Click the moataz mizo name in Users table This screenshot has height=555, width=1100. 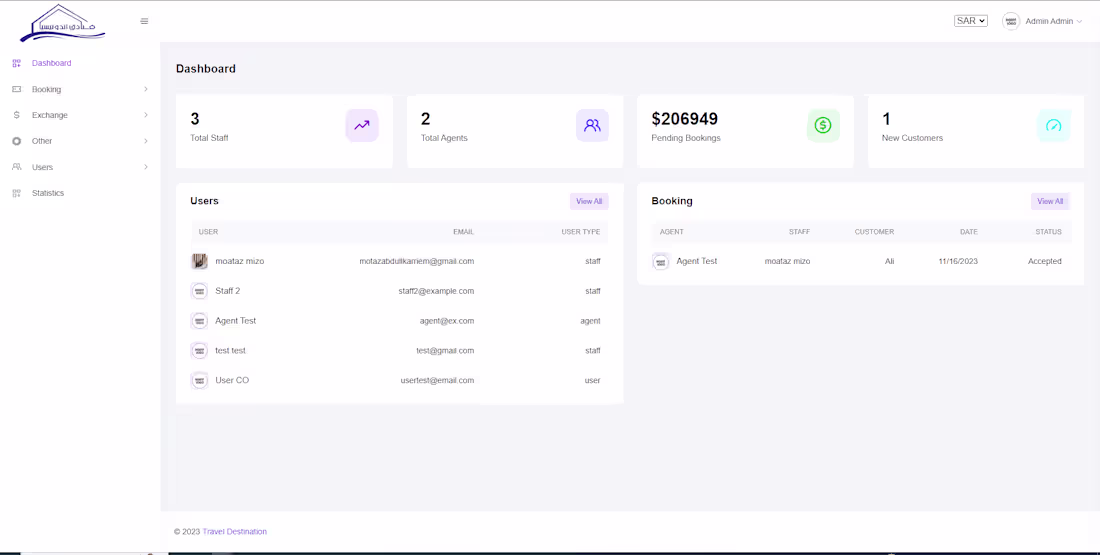240,261
